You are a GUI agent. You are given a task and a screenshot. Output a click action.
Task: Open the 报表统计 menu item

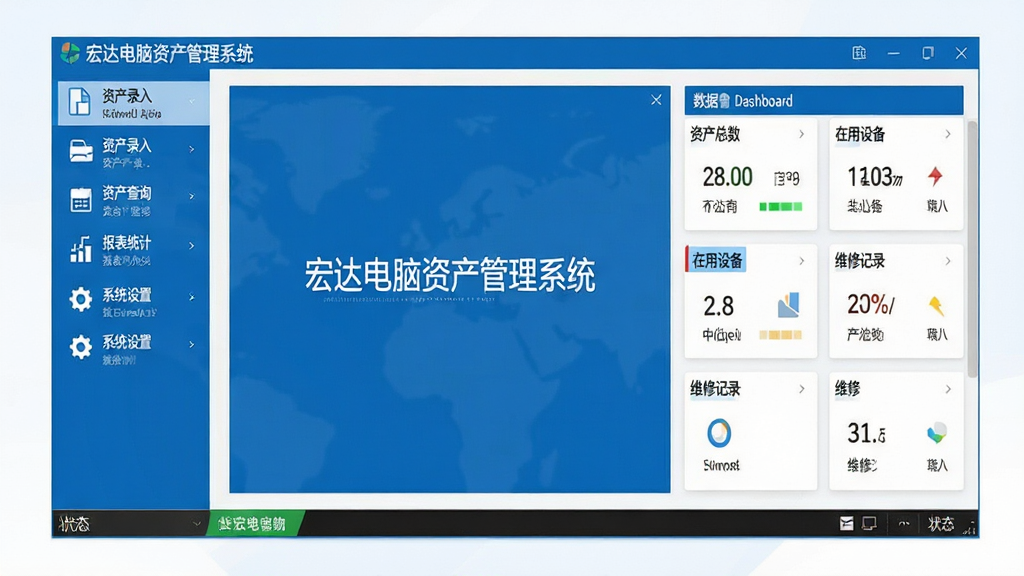pos(133,249)
